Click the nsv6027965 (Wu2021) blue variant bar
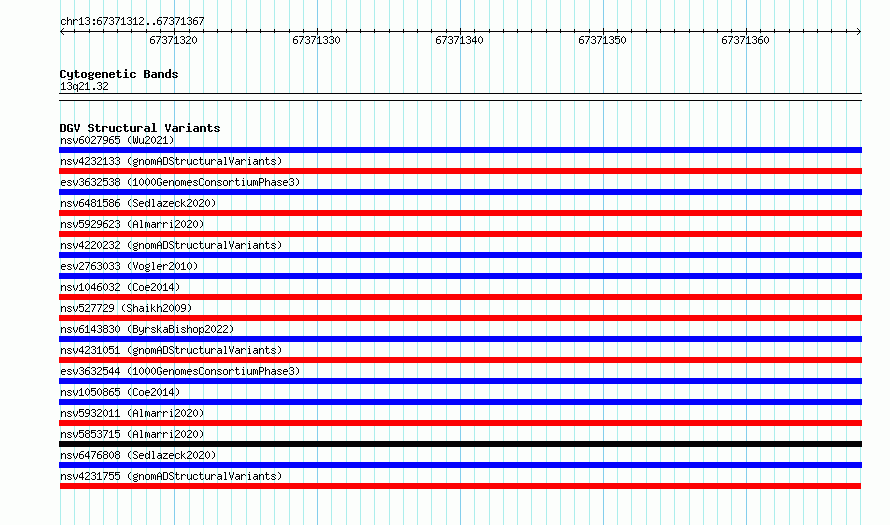890x525 pixels. point(460,150)
